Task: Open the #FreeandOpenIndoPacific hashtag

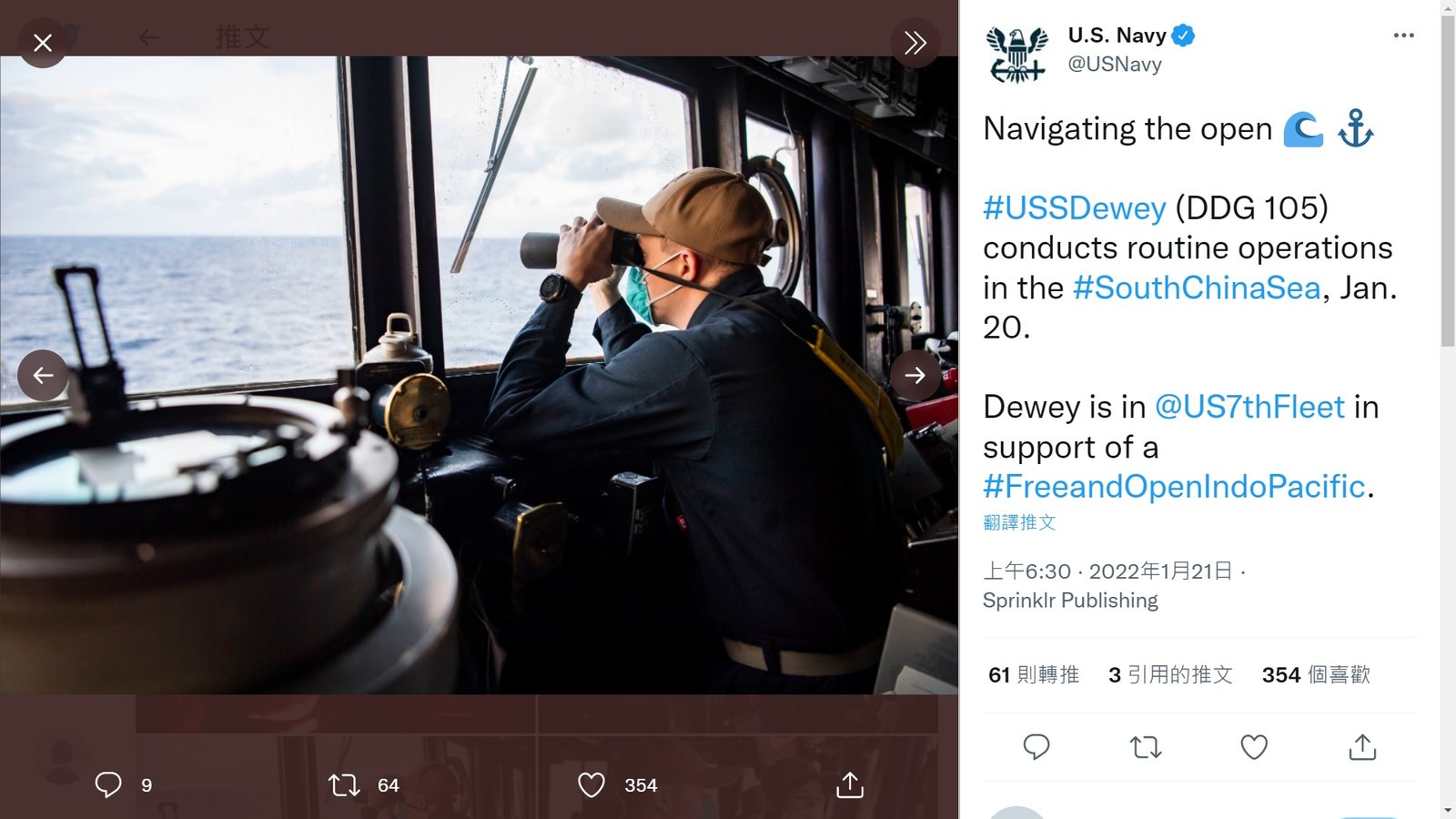Action: click(x=1174, y=487)
